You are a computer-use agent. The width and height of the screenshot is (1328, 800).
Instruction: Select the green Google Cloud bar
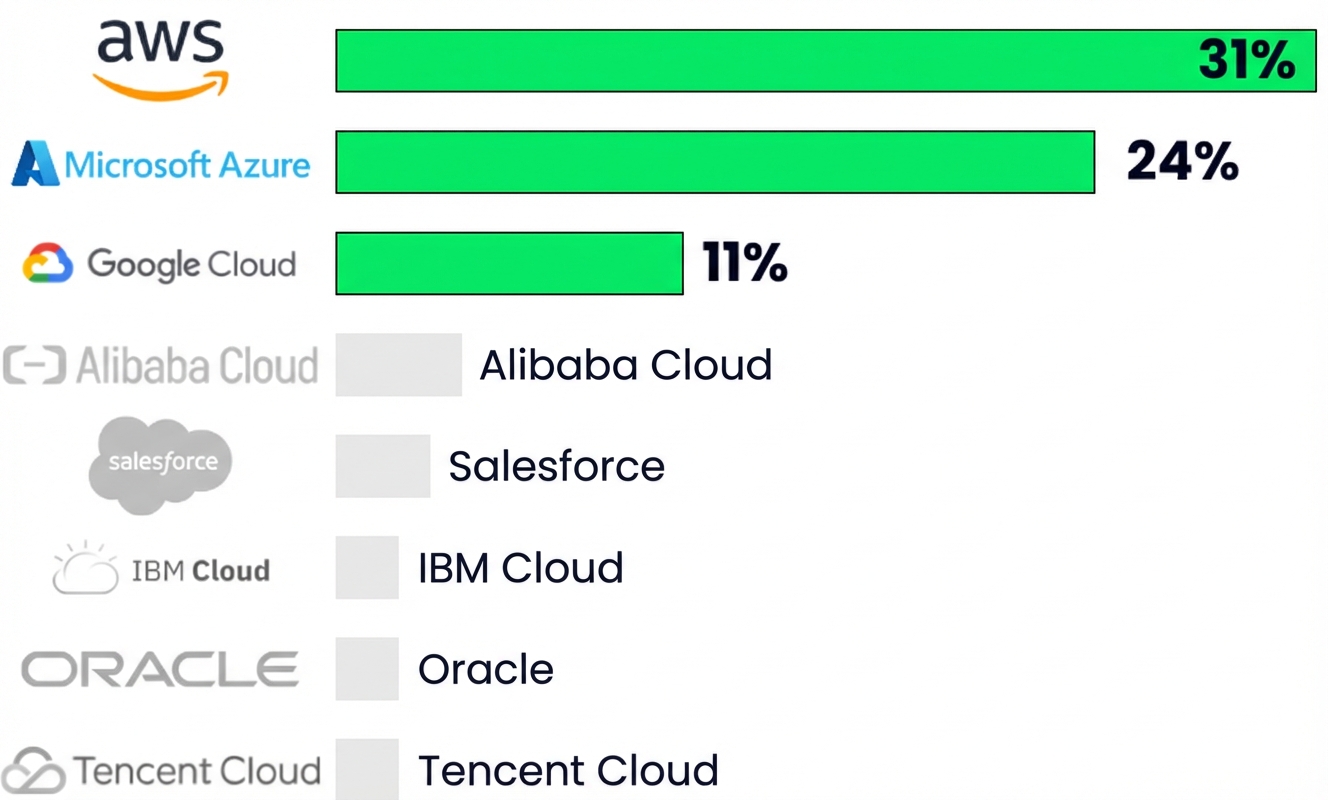coord(508,264)
